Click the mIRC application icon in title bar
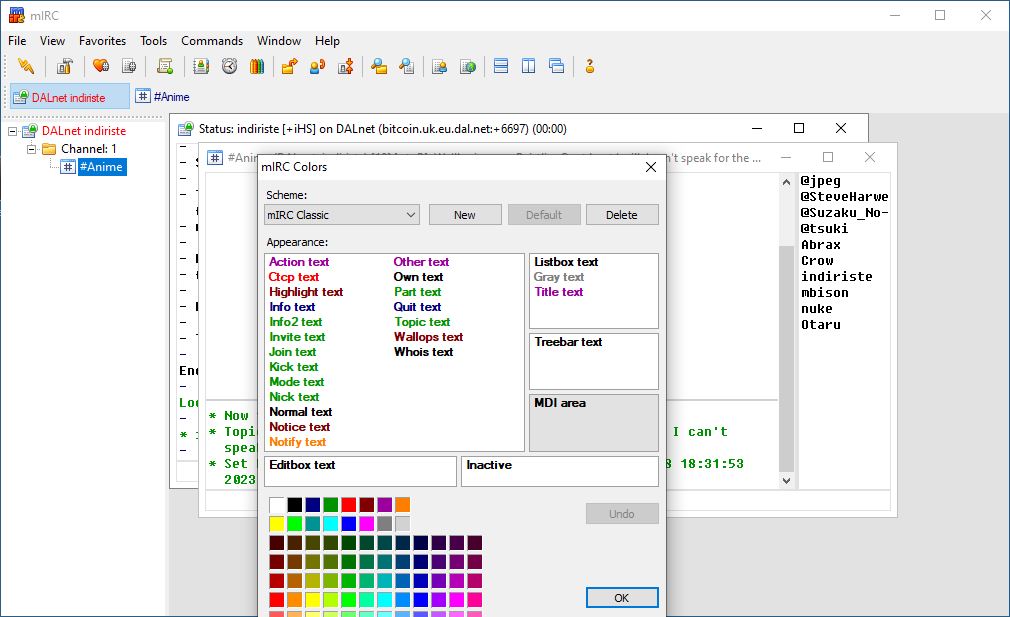Image resolution: width=1010 pixels, height=617 pixels. tap(17, 15)
